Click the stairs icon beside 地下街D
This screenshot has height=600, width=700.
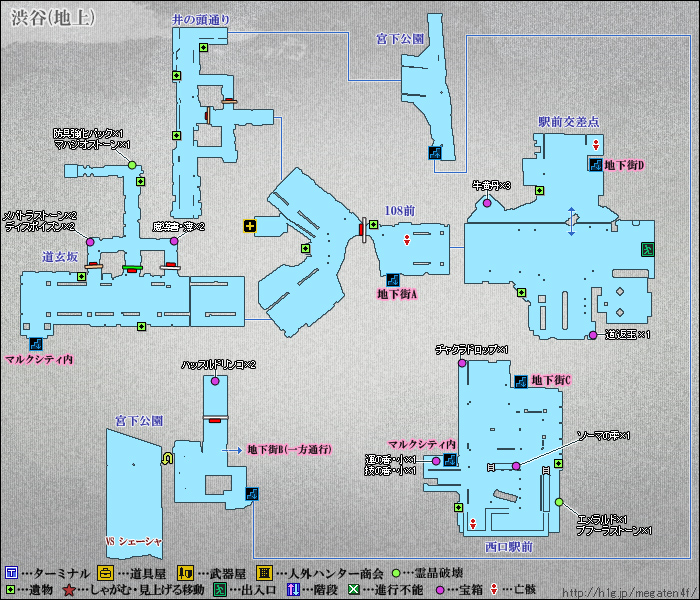click(594, 164)
